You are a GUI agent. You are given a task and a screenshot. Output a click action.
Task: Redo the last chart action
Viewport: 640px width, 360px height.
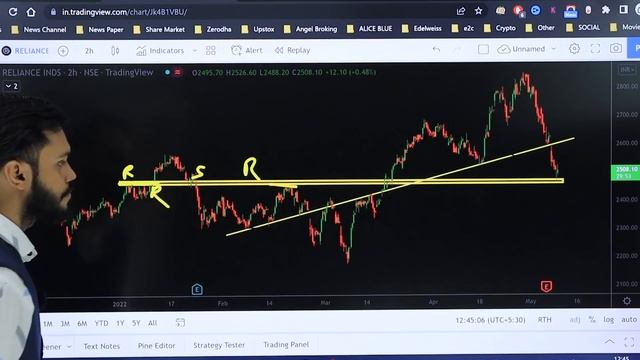coord(458,49)
